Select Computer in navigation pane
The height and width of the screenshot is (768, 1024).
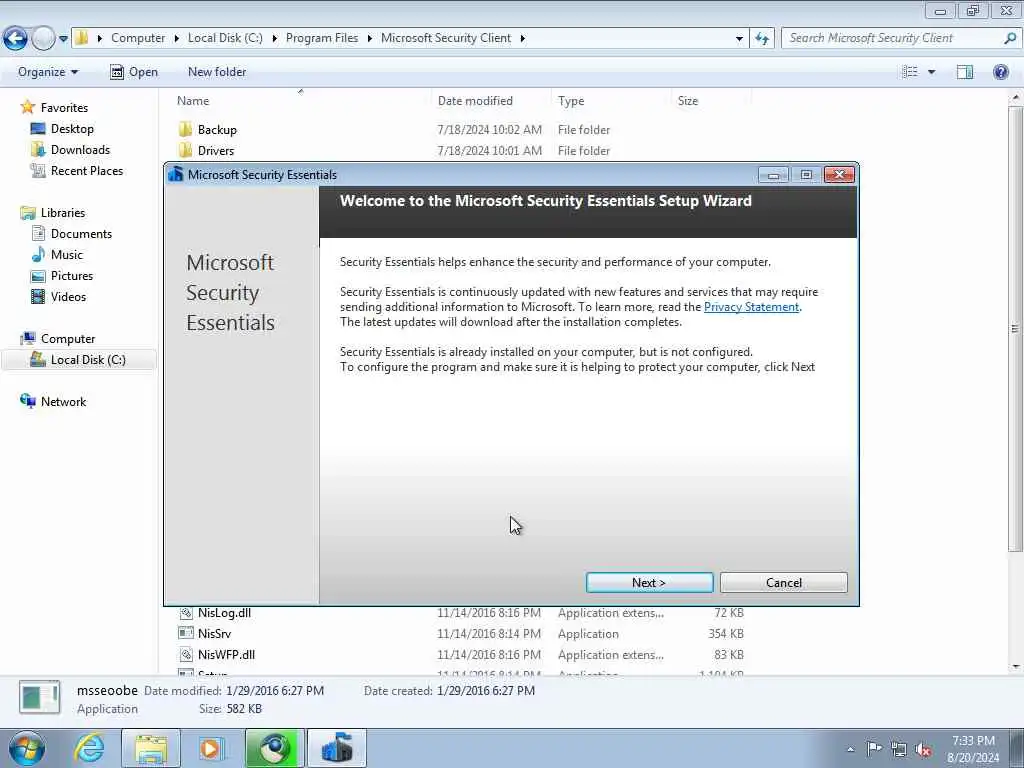pos(68,339)
